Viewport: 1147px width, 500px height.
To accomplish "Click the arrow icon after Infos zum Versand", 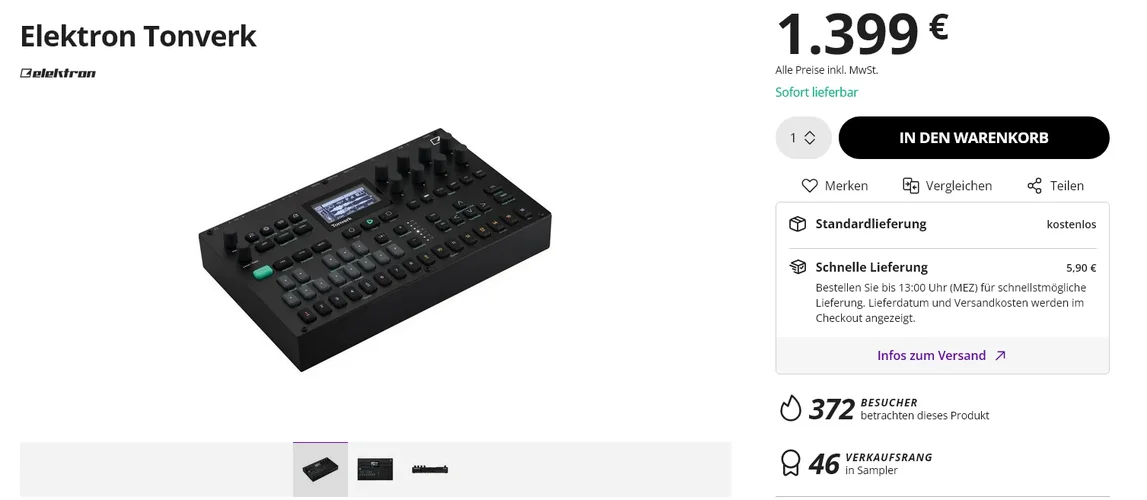I will [x=1000, y=355].
